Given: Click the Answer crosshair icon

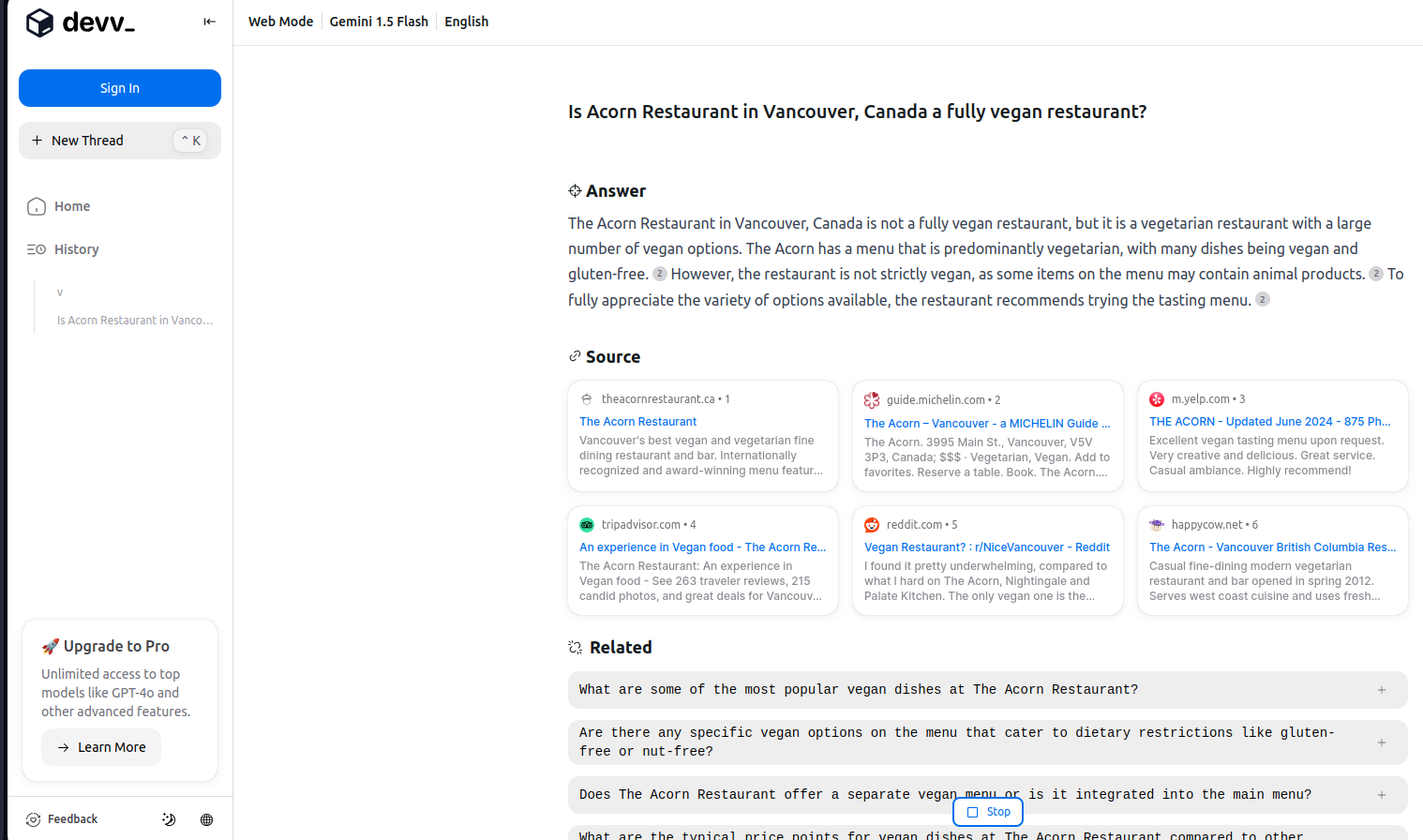Looking at the screenshot, I should coord(575,190).
